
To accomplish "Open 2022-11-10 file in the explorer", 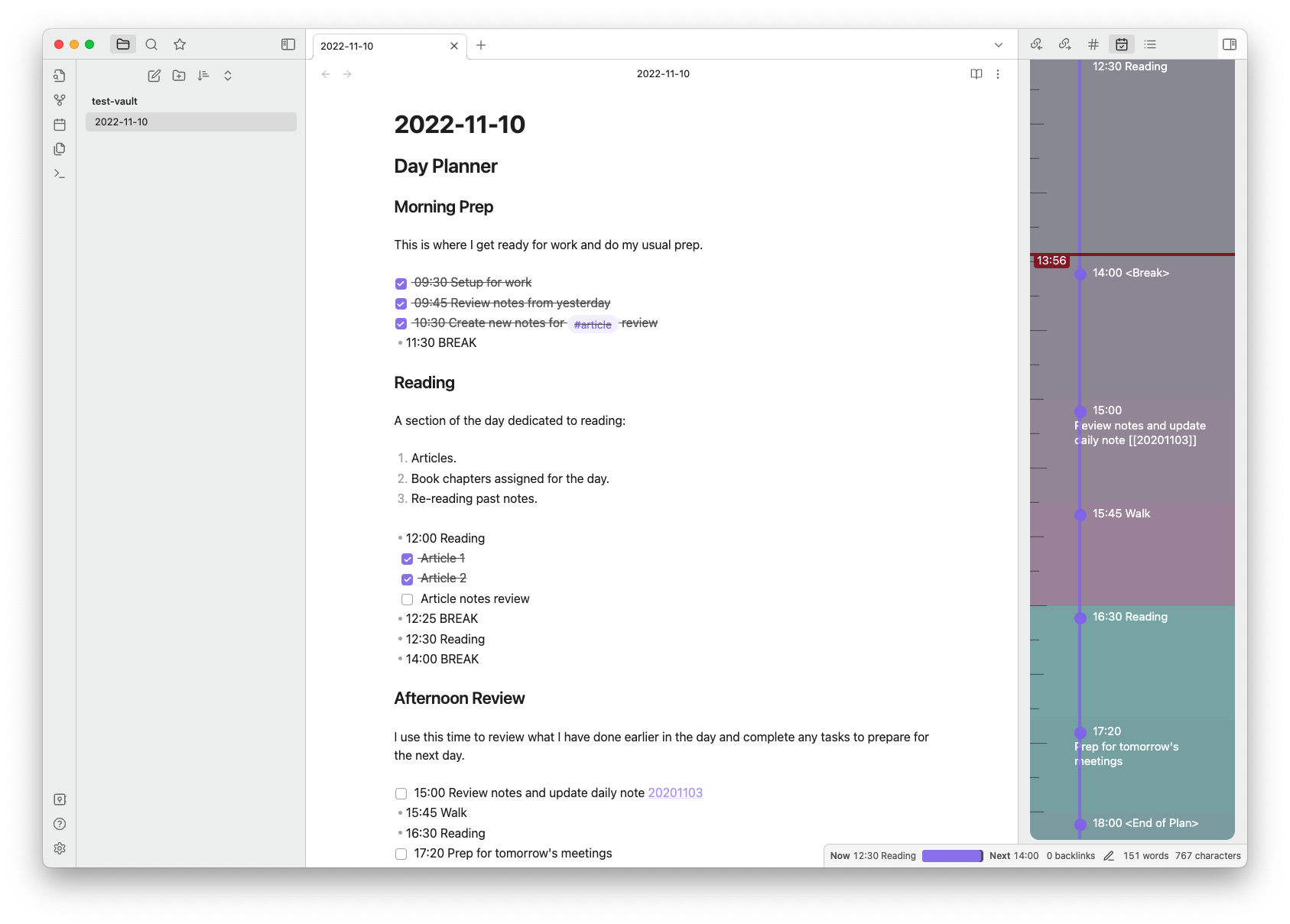I will click(x=191, y=122).
